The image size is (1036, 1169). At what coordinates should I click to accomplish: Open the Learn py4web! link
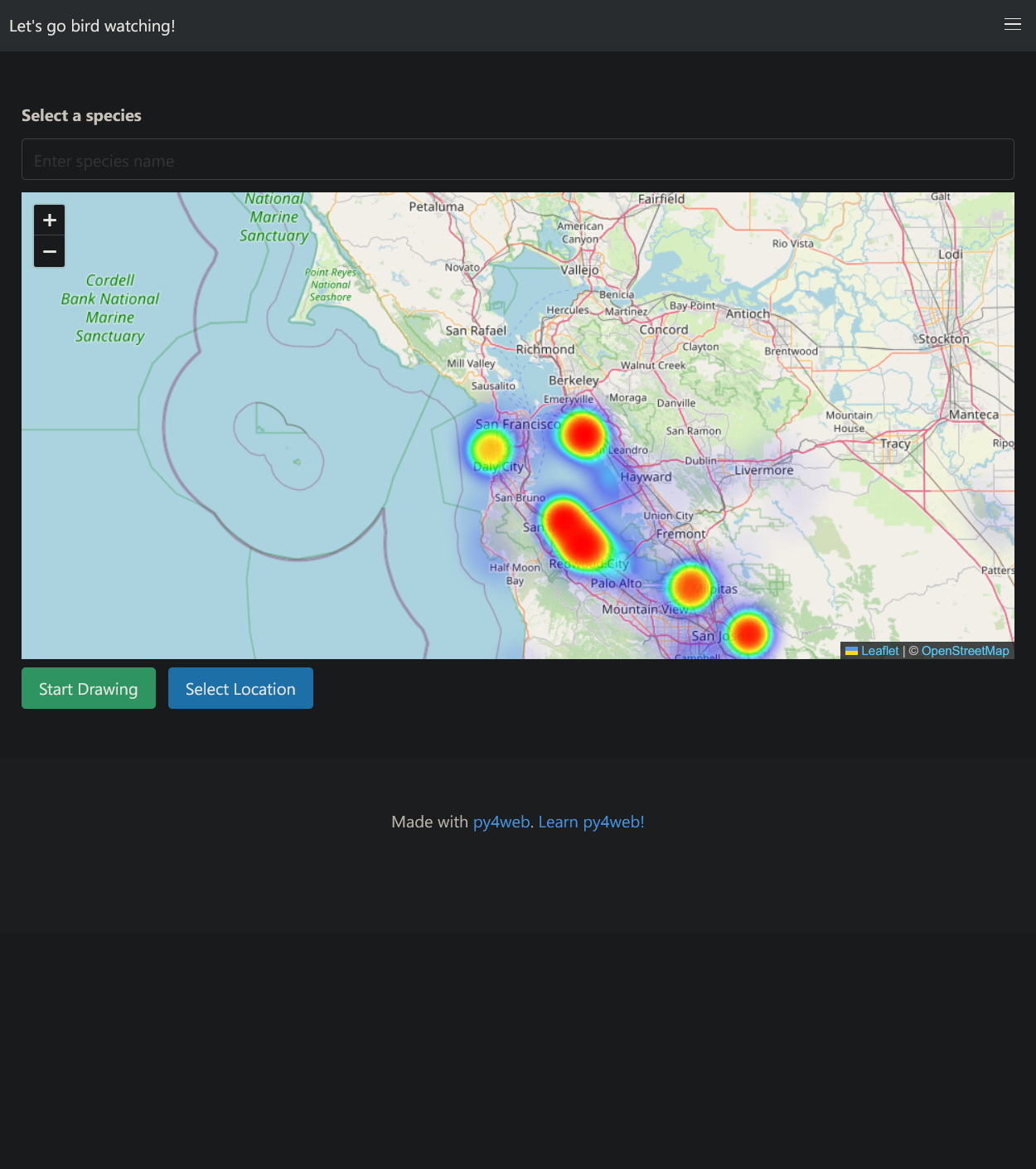pos(591,822)
